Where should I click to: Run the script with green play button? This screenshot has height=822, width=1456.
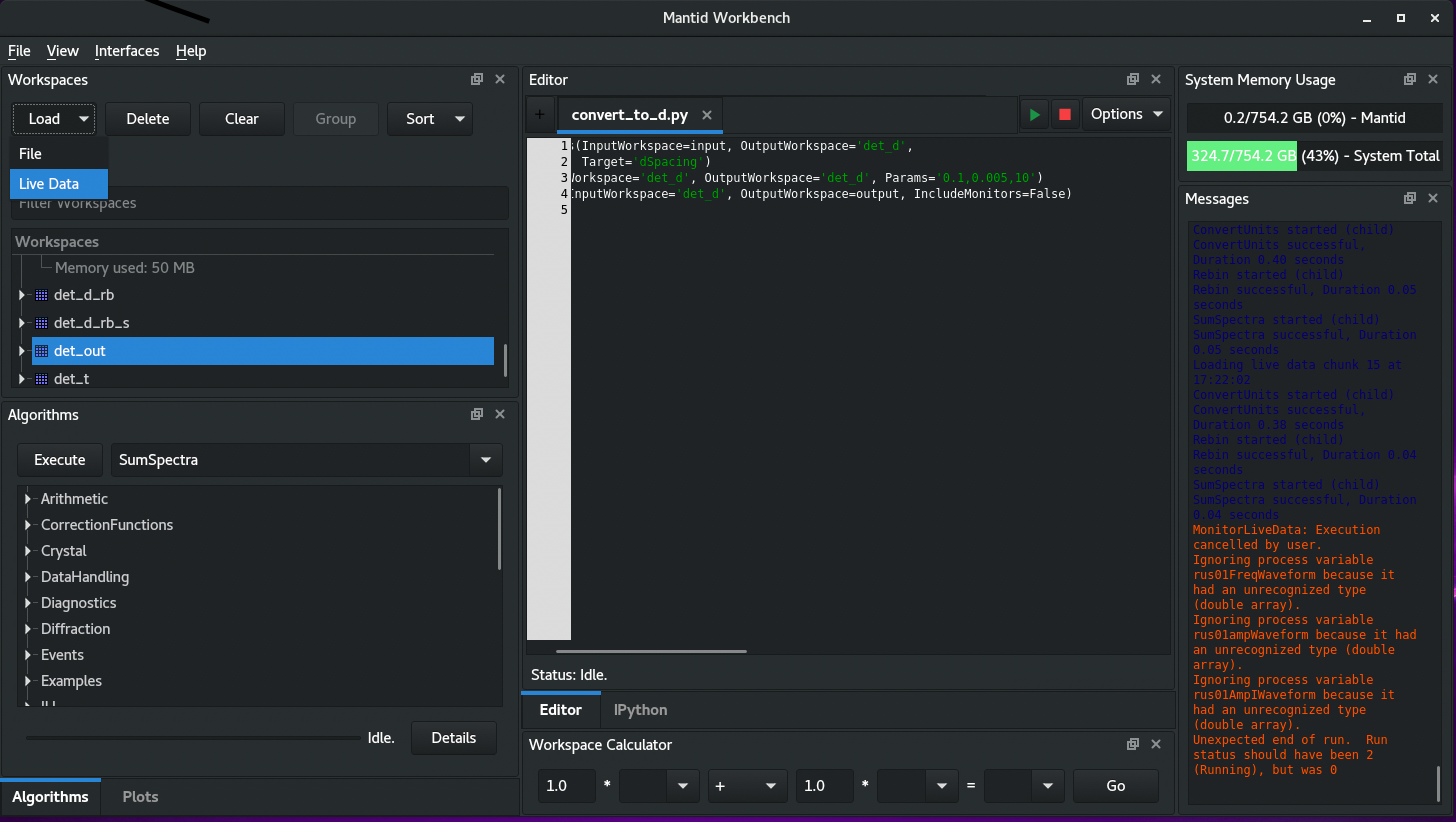[1034, 115]
